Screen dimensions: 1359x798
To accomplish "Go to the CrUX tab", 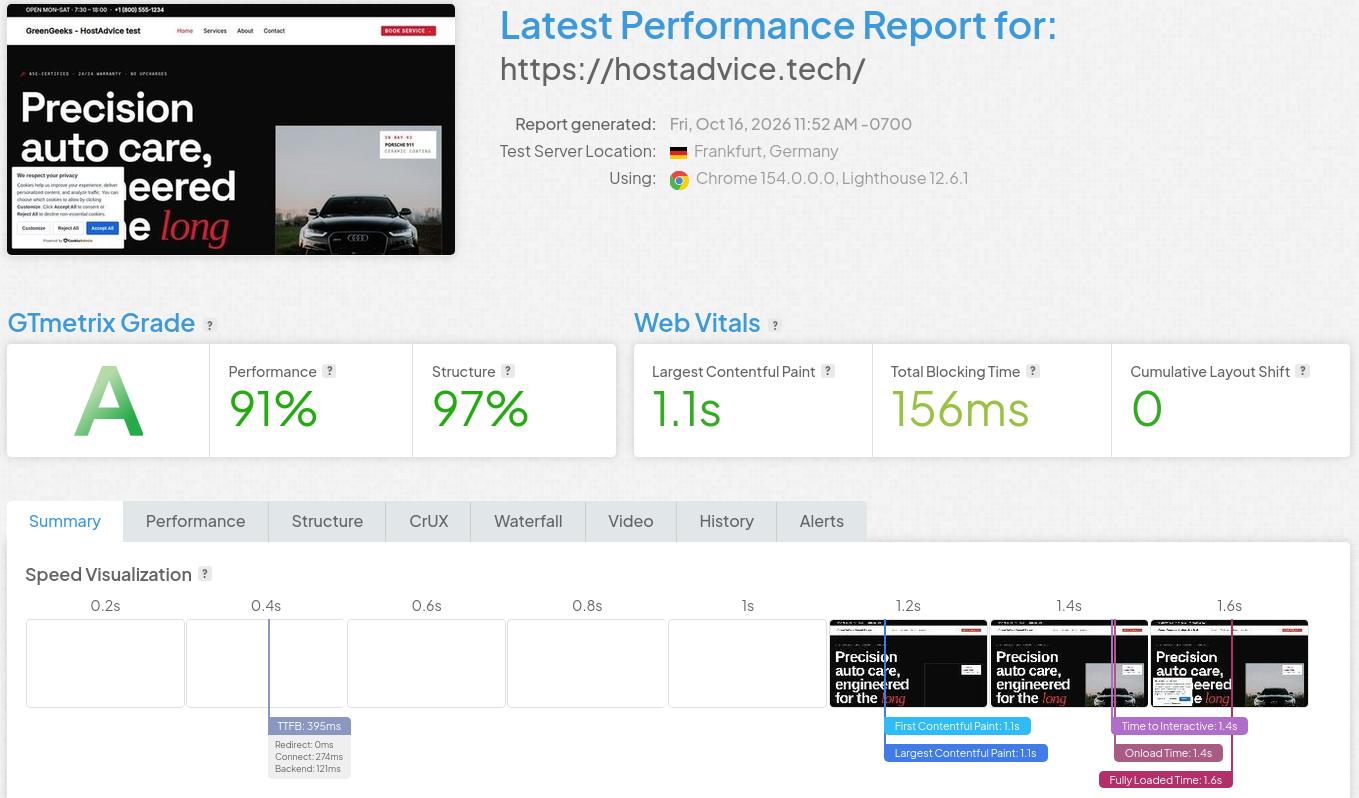I will [x=429, y=521].
